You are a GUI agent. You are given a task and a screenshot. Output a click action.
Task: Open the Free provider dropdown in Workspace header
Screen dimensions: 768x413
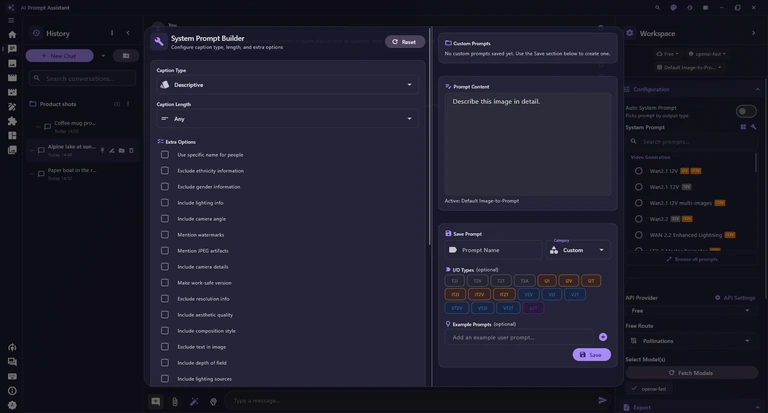[668, 54]
